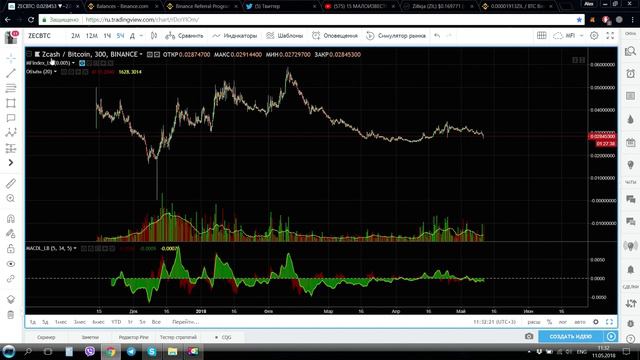Toggle stay in drawing mode
The height and width of the screenshot is (360, 640).
tap(11, 233)
